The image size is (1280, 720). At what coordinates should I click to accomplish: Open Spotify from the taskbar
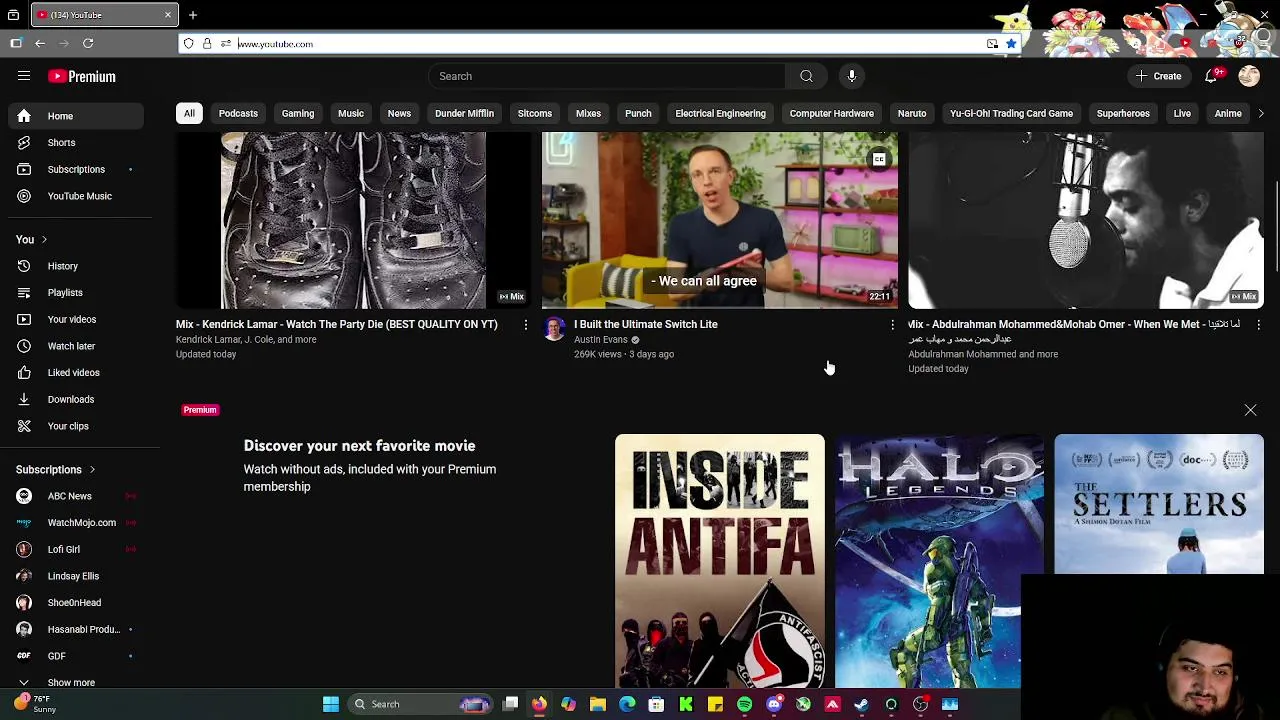click(x=745, y=704)
